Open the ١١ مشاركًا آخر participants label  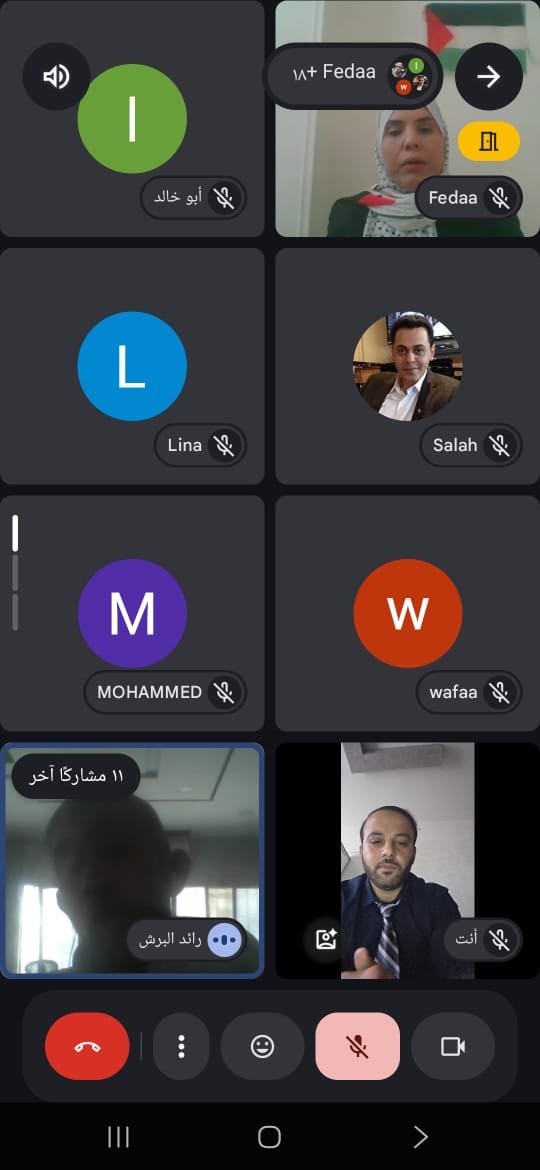coord(77,776)
